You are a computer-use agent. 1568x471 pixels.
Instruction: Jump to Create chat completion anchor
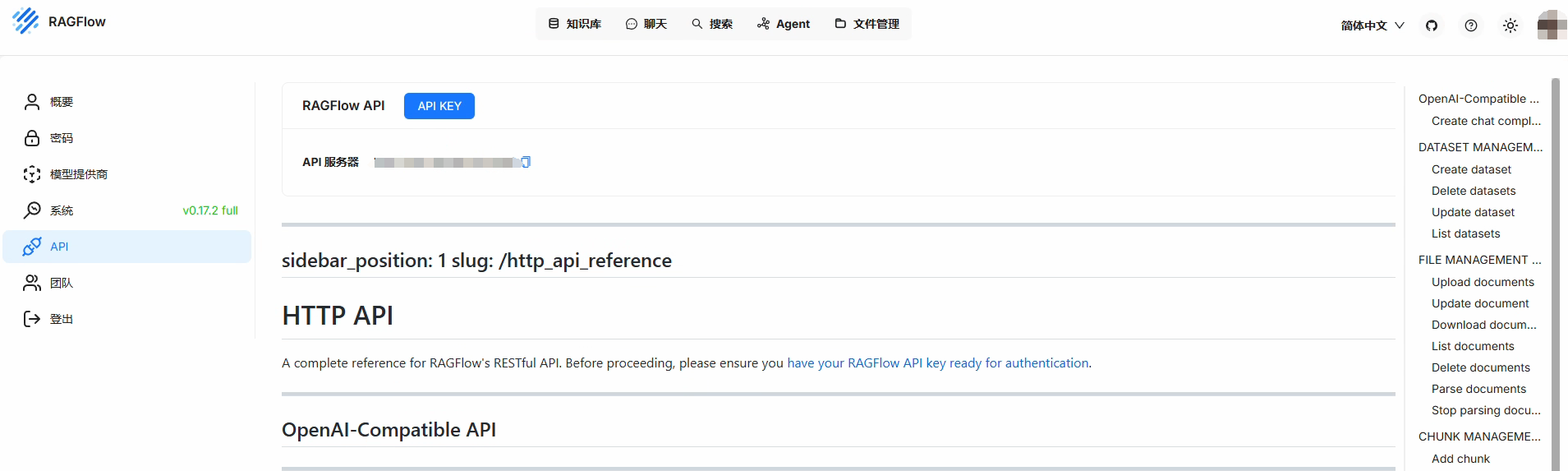(1486, 121)
